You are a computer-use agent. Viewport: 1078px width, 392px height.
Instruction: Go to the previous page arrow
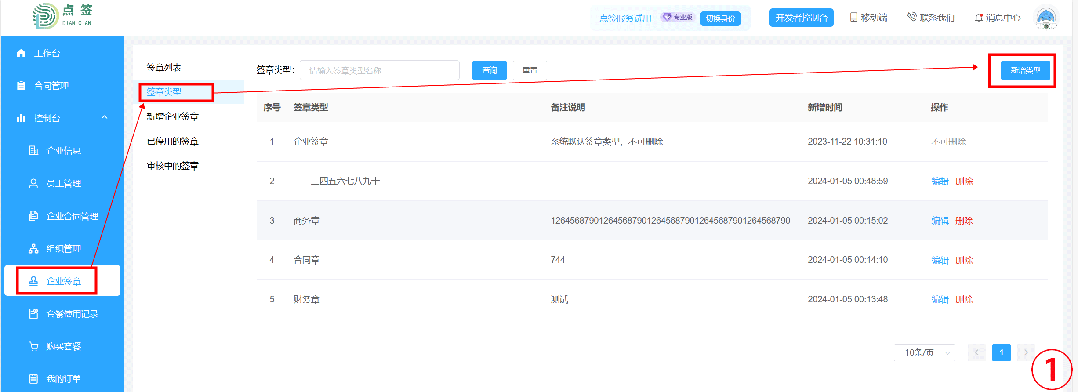[x=977, y=352]
